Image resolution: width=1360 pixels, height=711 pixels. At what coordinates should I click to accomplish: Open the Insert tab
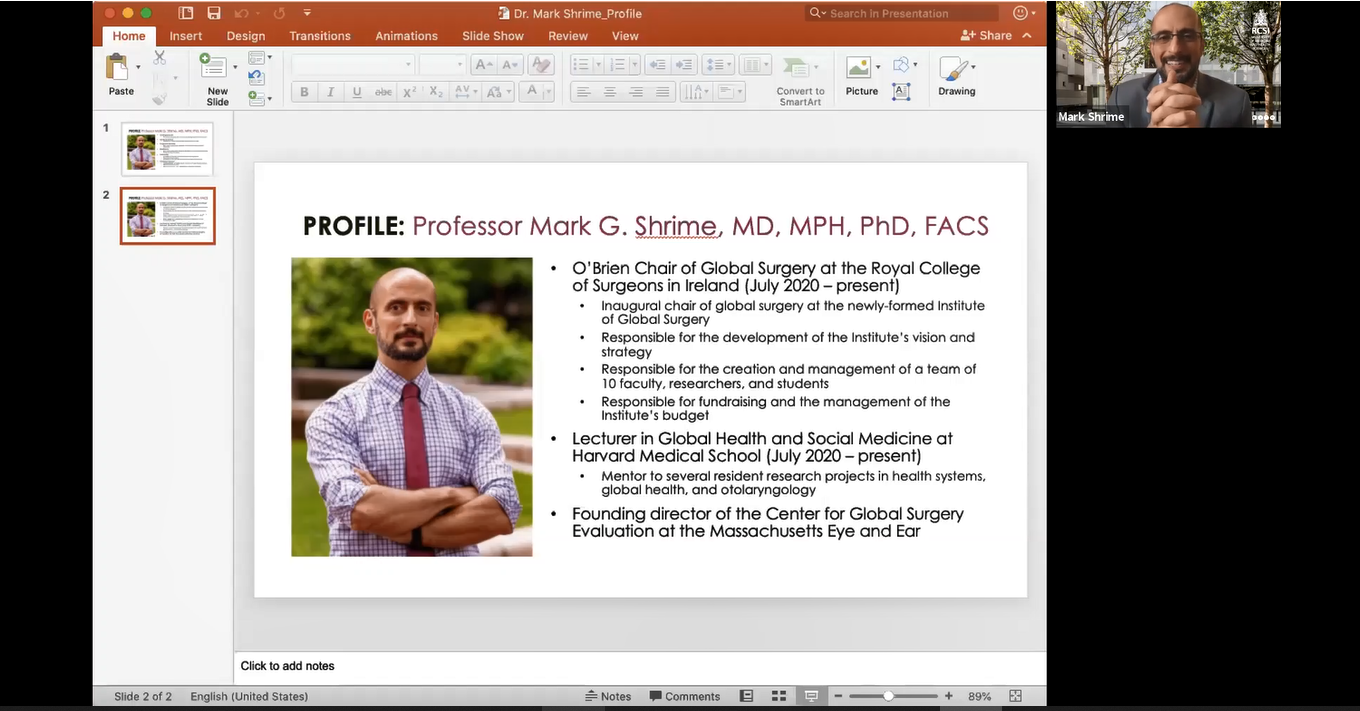tap(186, 36)
